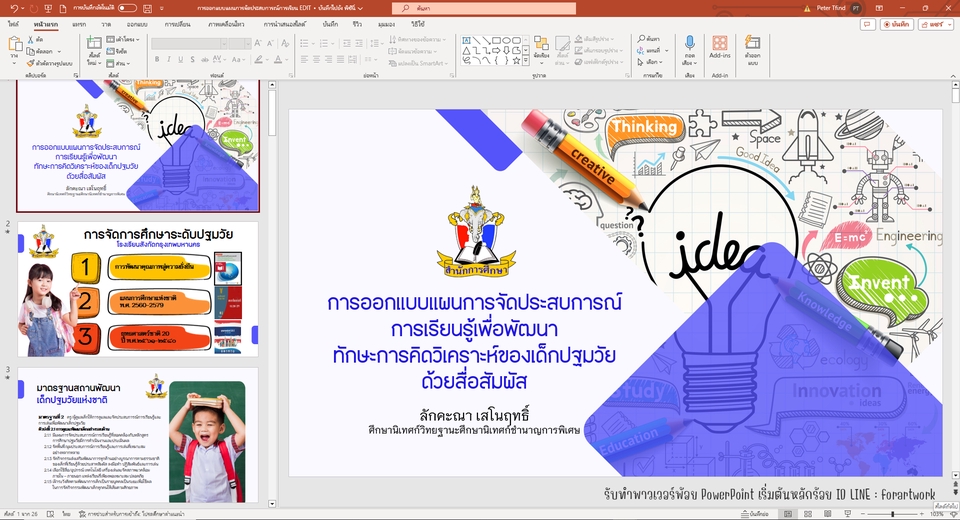Open the slide Layout dropdown
This screenshot has height=520, width=960.
pos(123,39)
